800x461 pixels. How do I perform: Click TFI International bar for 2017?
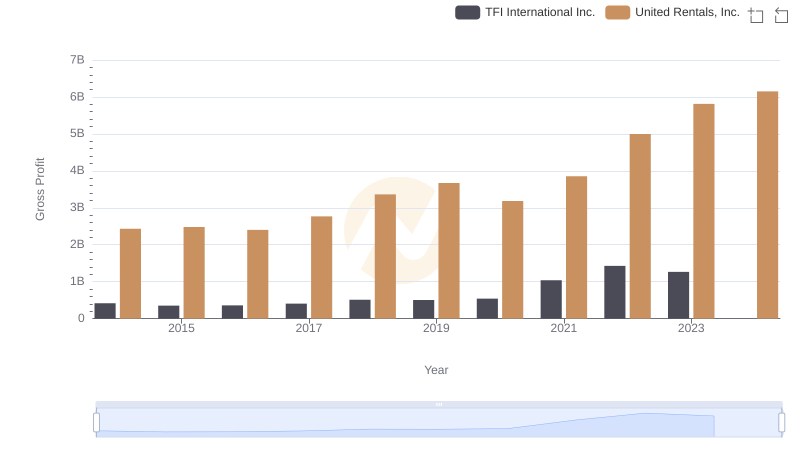coord(296,311)
